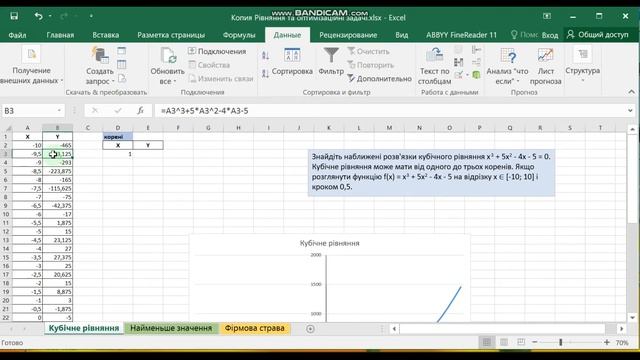Open the recent sources icon

122,78
